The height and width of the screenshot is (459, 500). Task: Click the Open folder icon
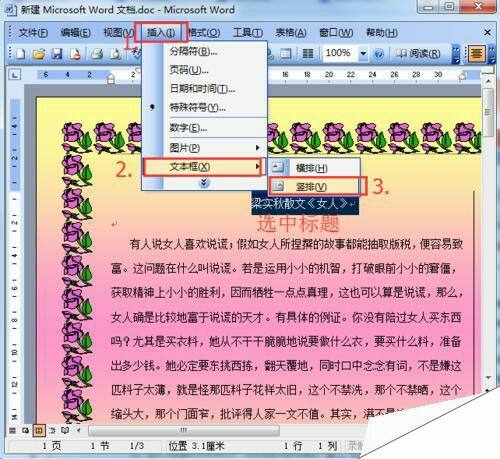(x=39, y=54)
